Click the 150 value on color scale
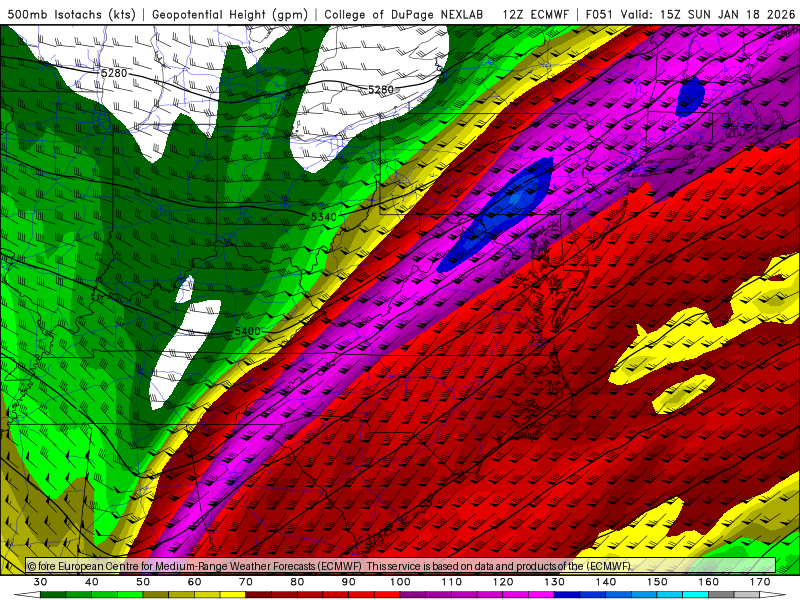The image size is (800, 600). [x=658, y=582]
